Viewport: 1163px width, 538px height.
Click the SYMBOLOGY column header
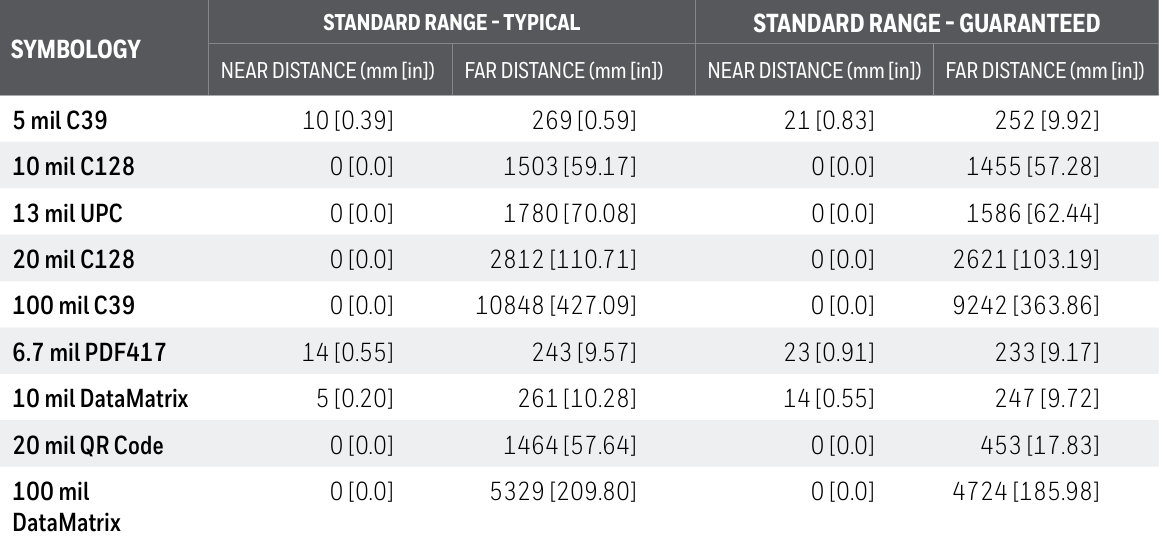tap(76, 49)
